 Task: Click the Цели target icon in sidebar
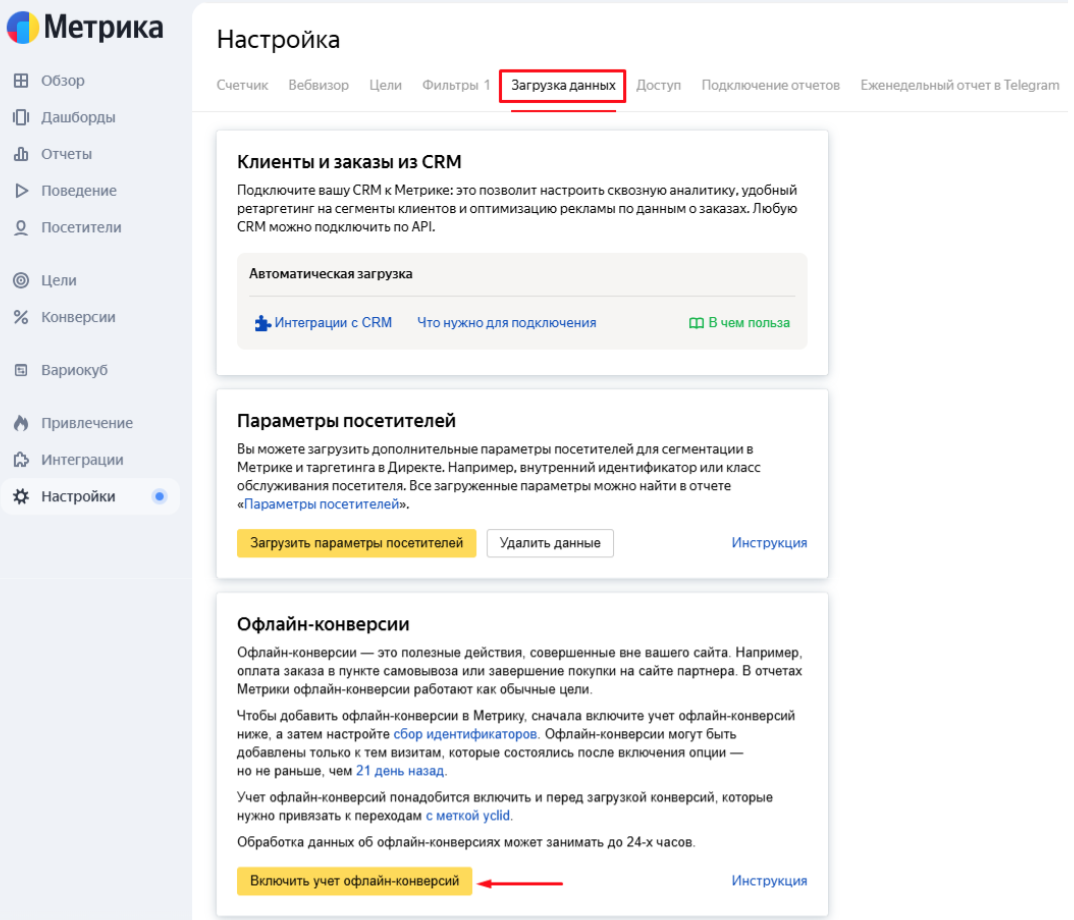[21, 280]
